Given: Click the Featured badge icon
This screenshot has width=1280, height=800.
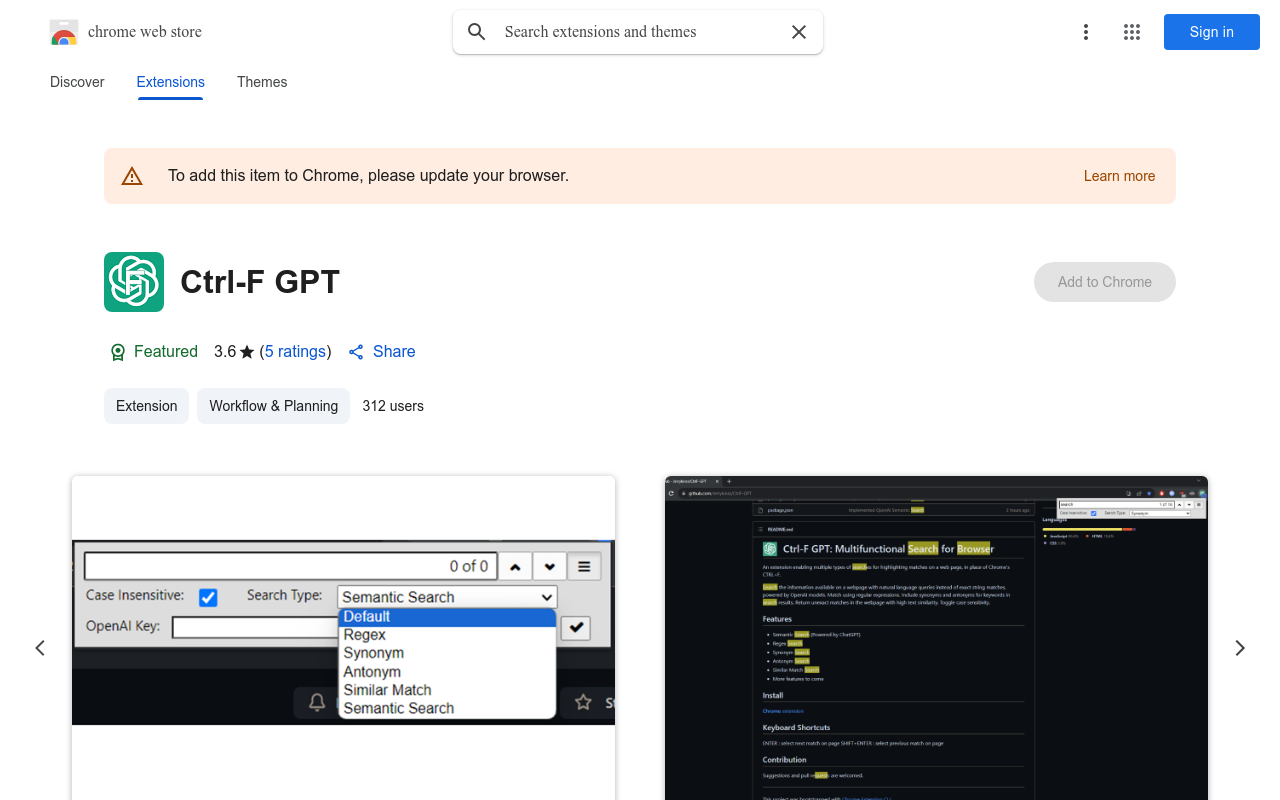Looking at the screenshot, I should click(x=118, y=352).
